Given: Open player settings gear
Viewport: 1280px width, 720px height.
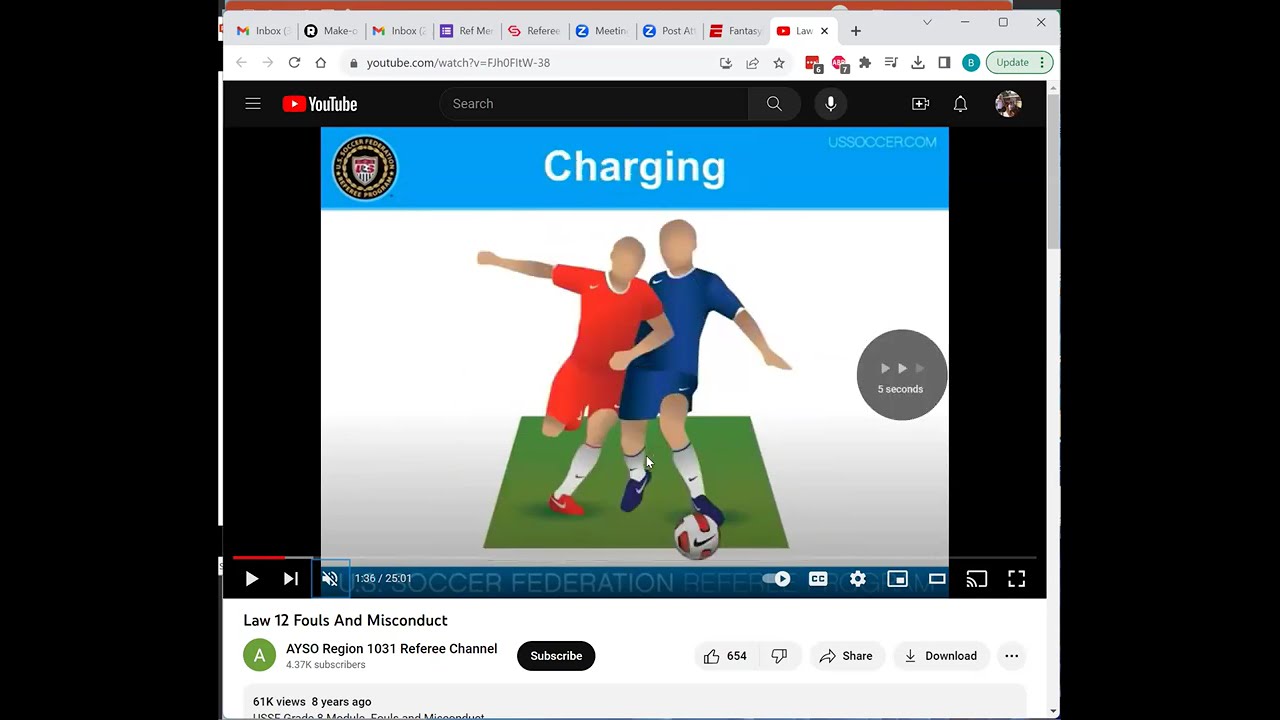Looking at the screenshot, I should 858,579.
